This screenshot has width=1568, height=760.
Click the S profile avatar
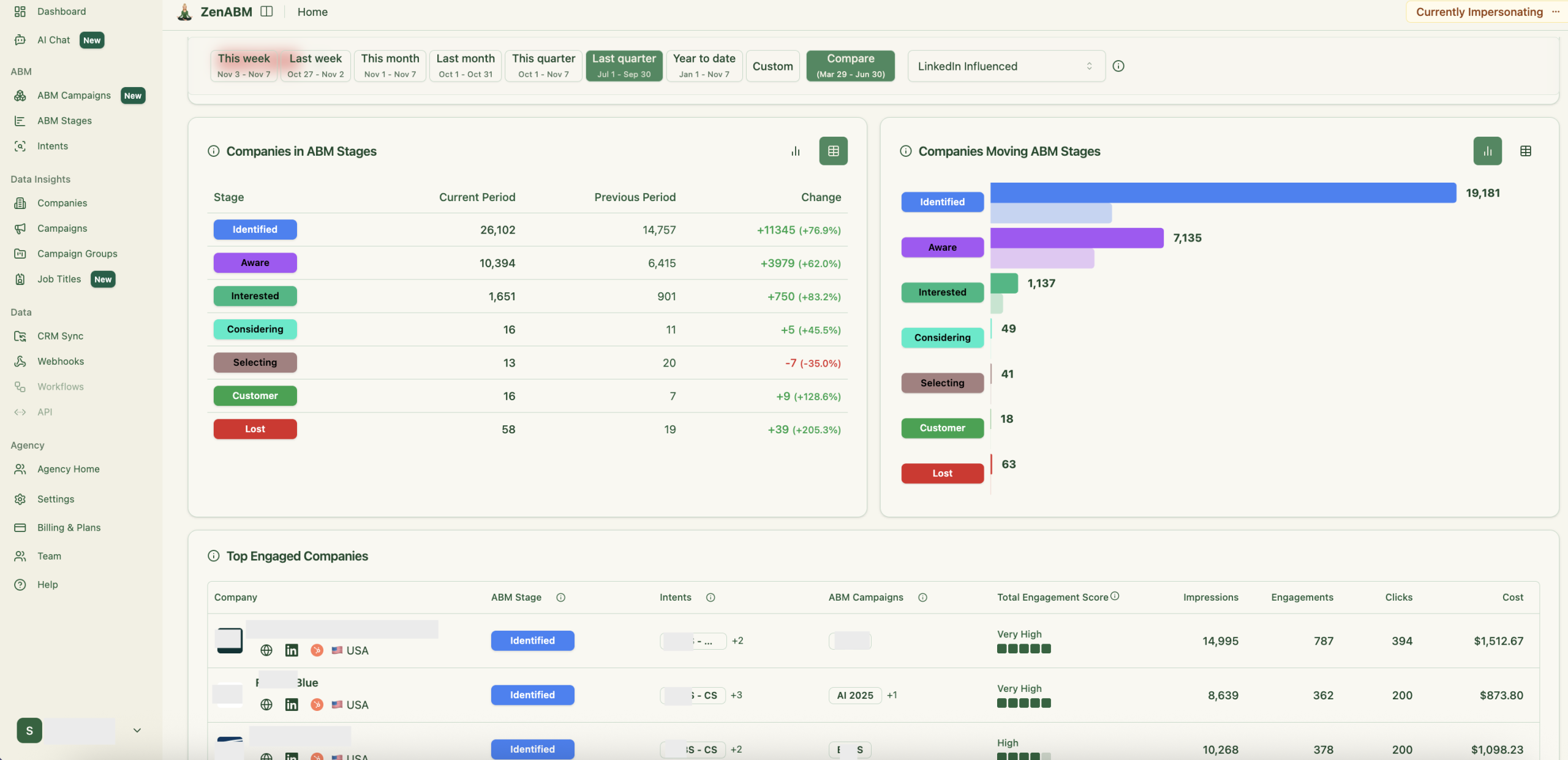pos(29,730)
